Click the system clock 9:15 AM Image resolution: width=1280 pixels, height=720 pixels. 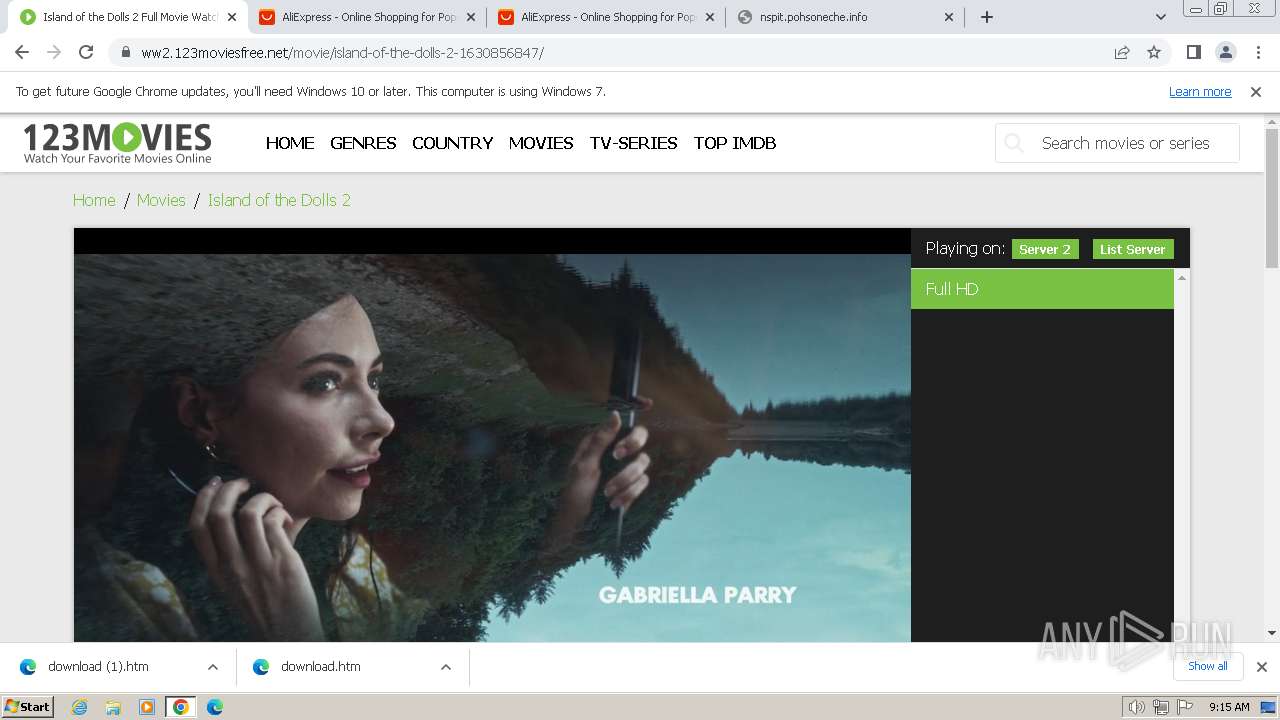(x=1229, y=707)
